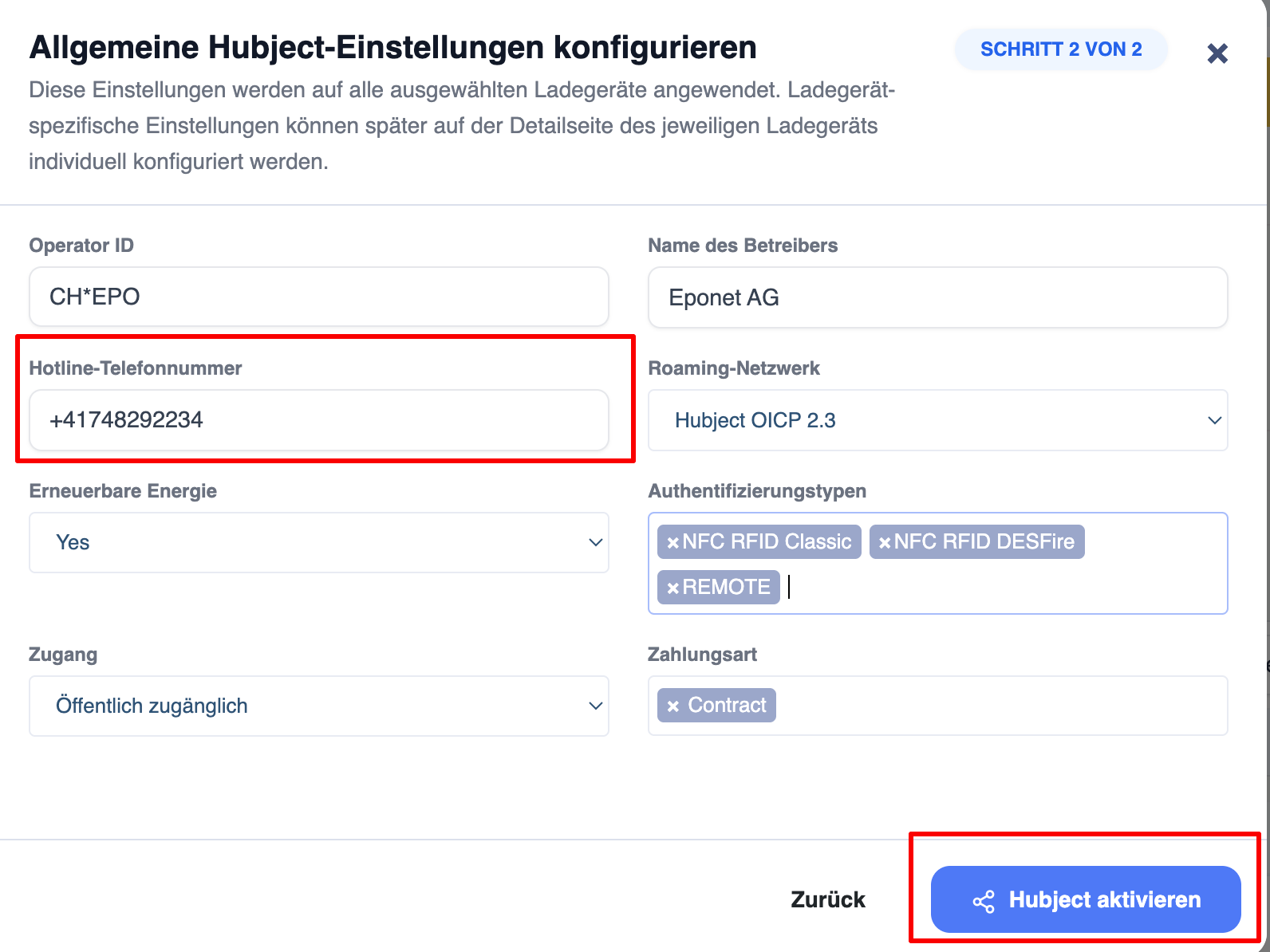Click the Hotline-Telefonnummer label
Image resolution: width=1270 pixels, height=952 pixels.
136,368
